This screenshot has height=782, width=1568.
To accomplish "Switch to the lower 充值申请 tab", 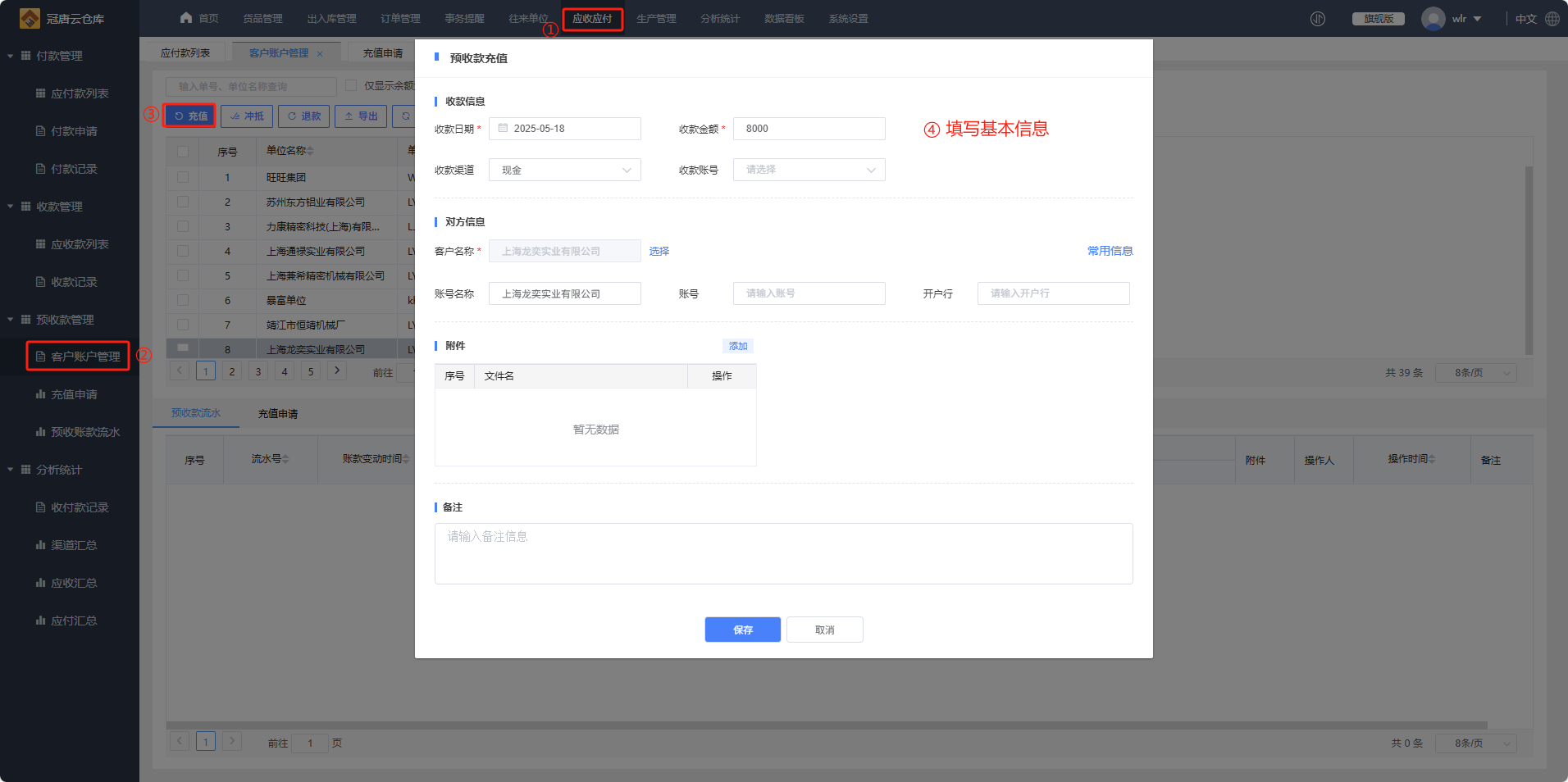I will [278, 414].
